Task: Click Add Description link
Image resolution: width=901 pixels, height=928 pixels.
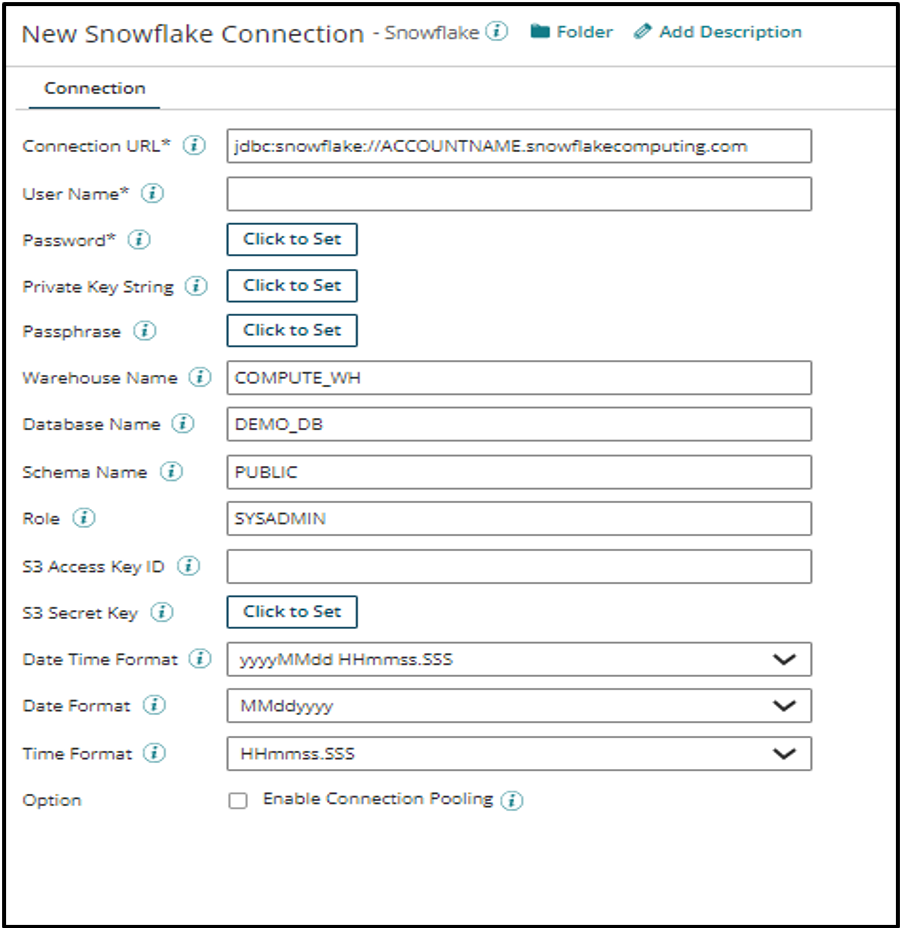Action: click(x=718, y=32)
